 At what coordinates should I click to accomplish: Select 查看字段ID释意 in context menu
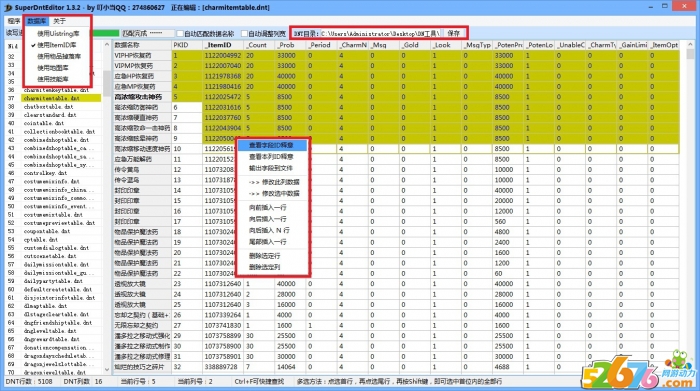[x=271, y=145]
